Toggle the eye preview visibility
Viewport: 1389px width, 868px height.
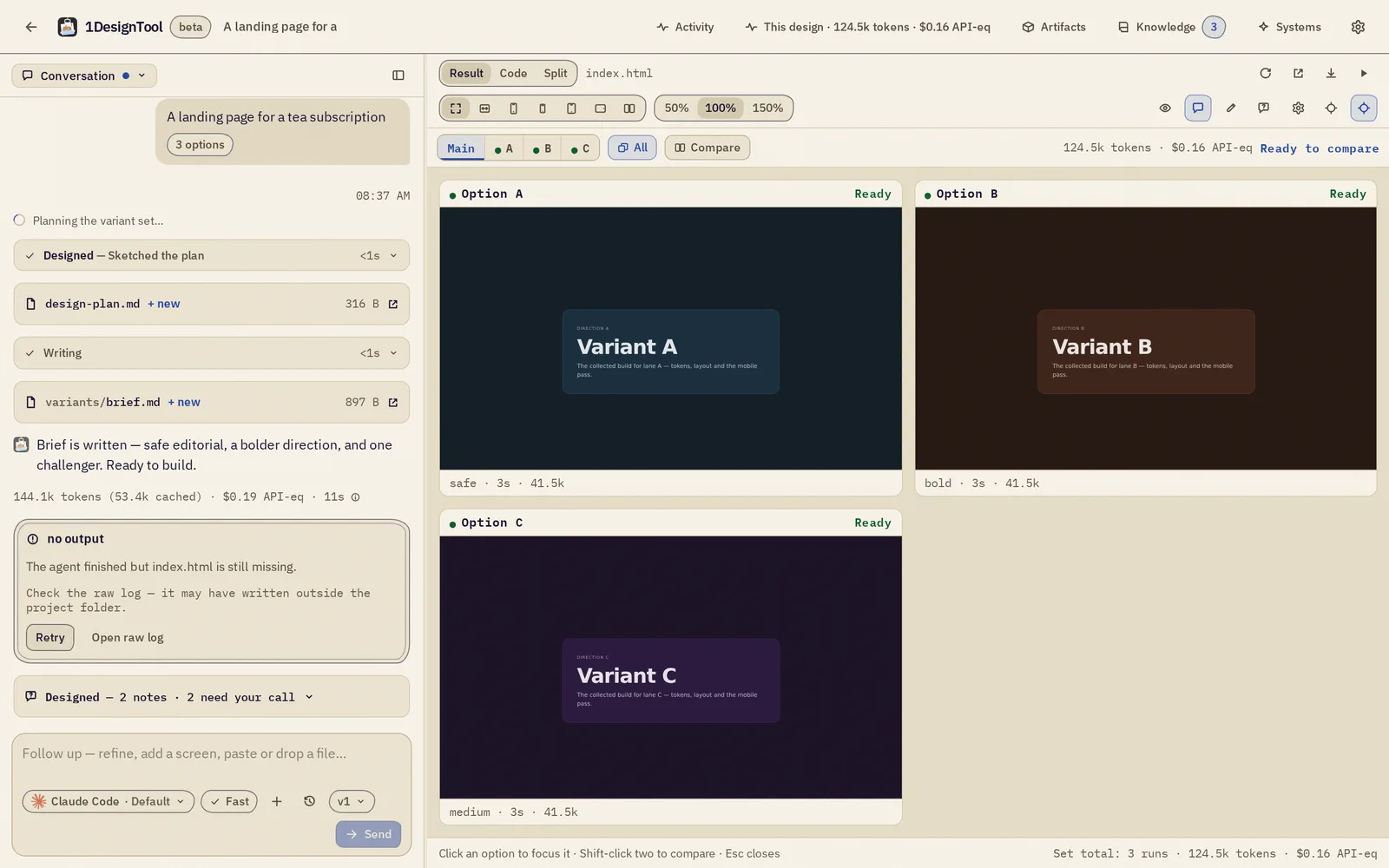1165,108
